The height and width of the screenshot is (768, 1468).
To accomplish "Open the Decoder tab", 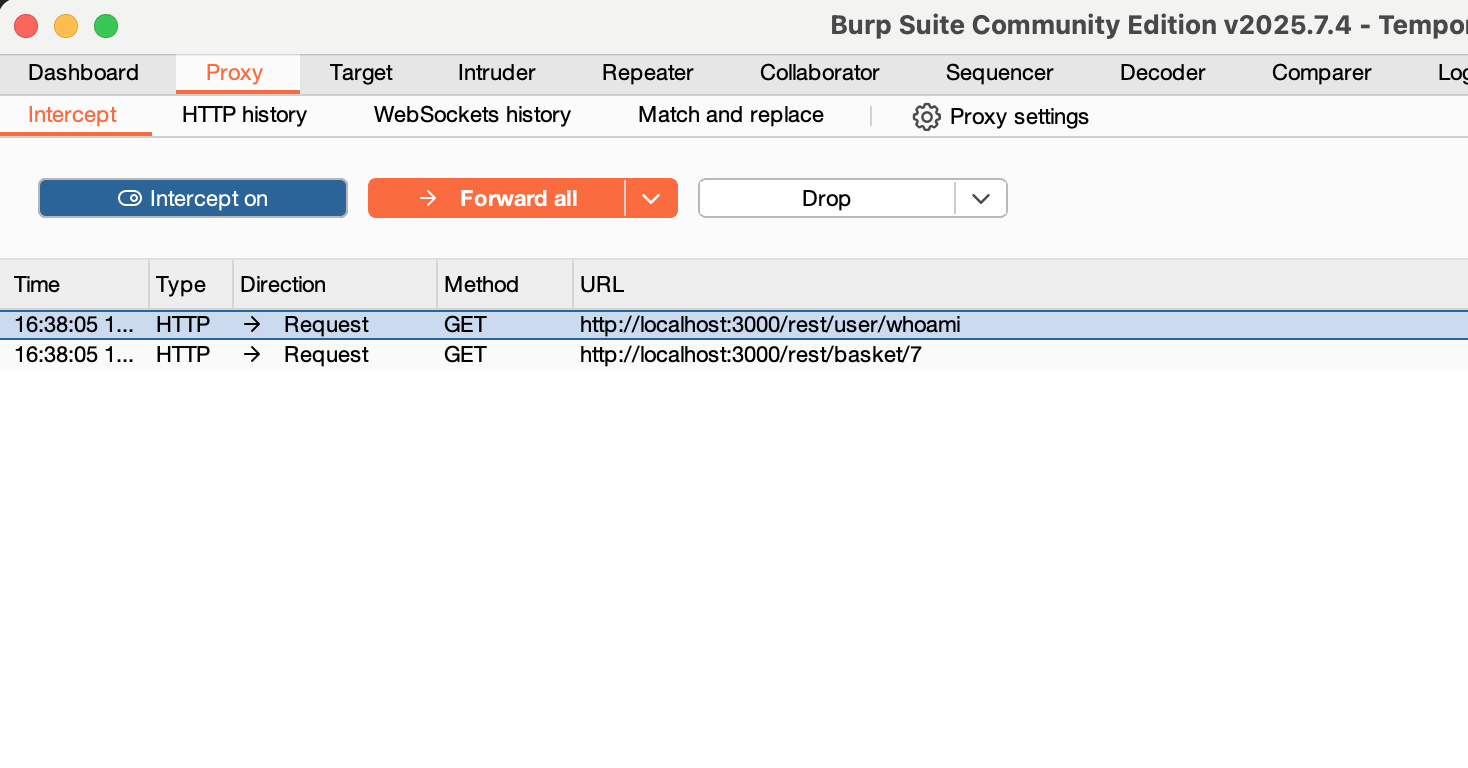I will tap(1162, 73).
